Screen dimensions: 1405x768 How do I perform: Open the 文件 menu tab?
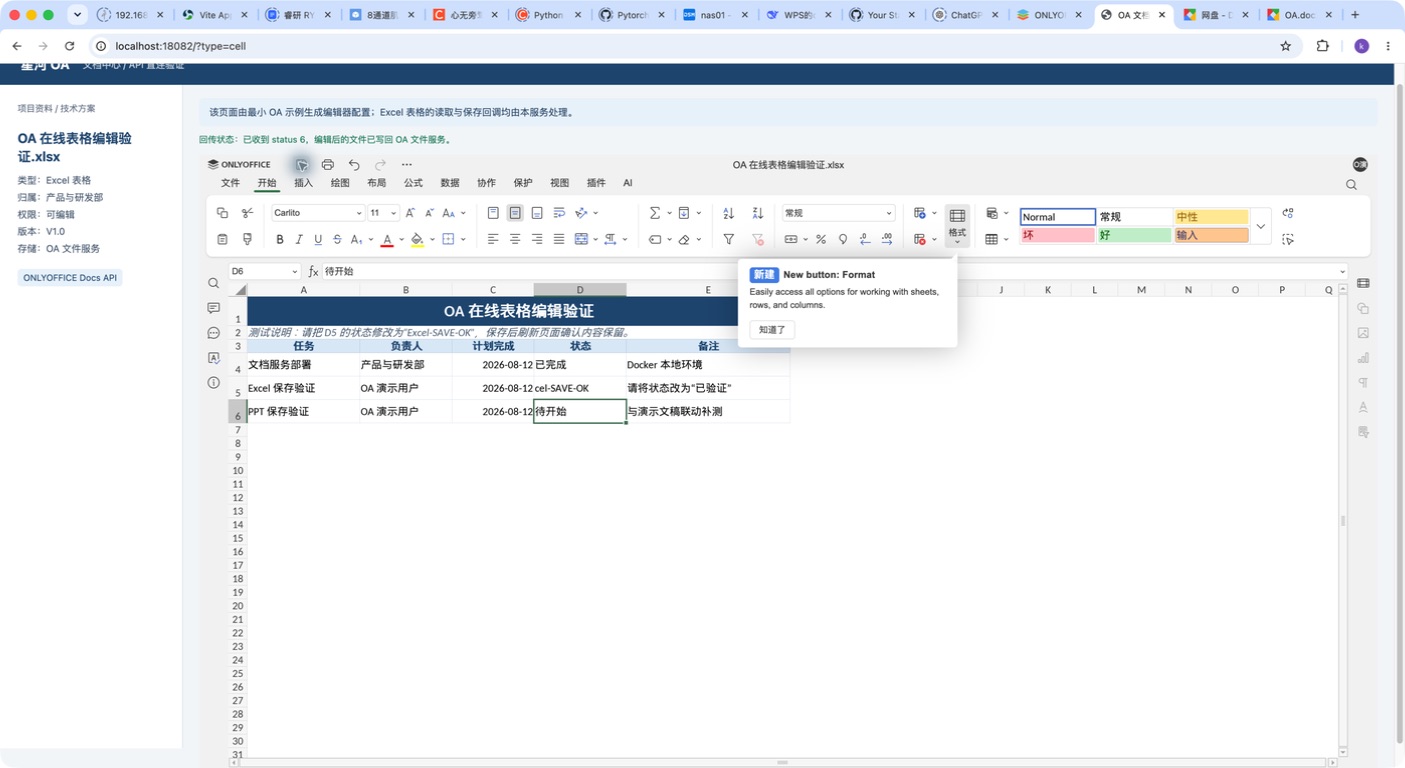[230, 183]
